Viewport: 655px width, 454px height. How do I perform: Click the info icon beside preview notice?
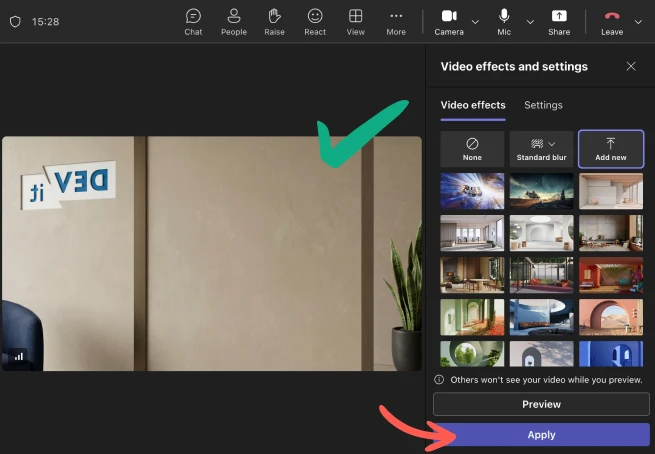pyautogui.click(x=439, y=380)
